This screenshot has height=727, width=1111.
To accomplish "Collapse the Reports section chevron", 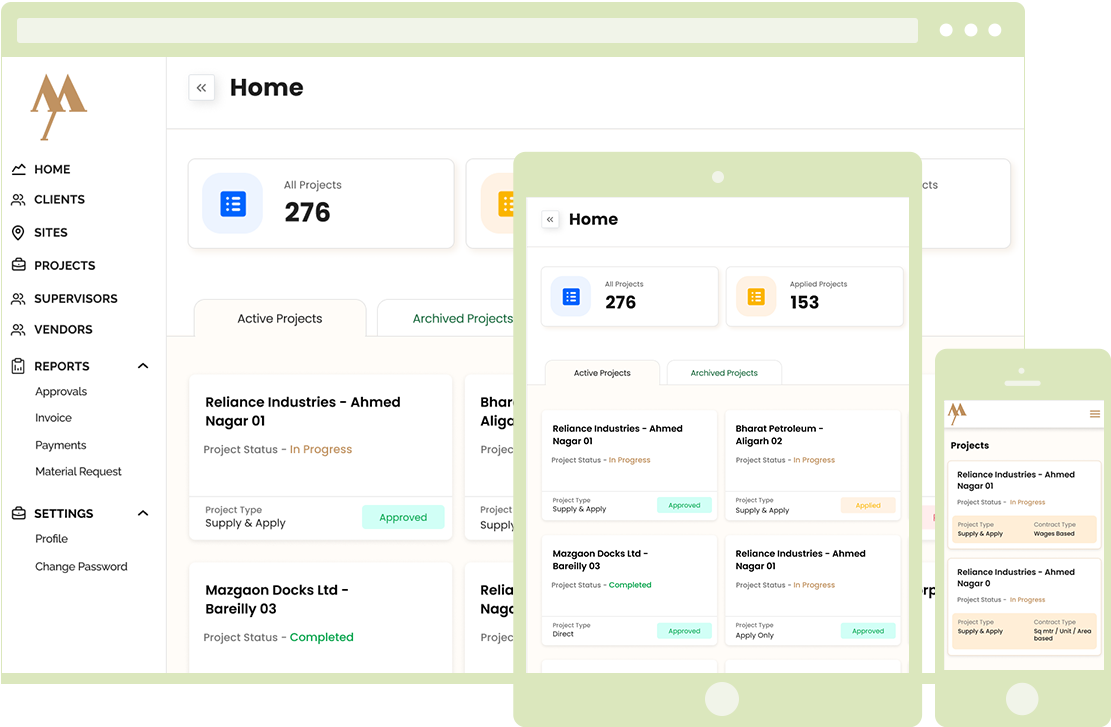I will click(143, 367).
